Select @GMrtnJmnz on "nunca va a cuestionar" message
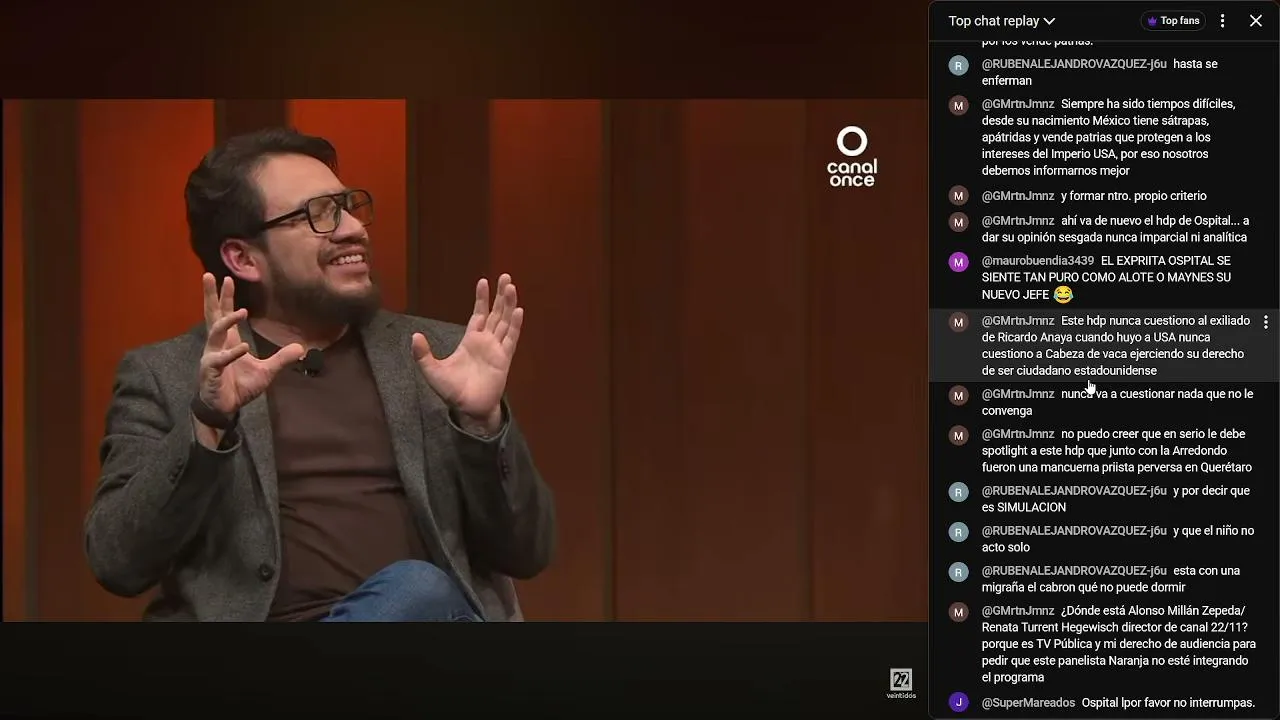 point(1018,394)
